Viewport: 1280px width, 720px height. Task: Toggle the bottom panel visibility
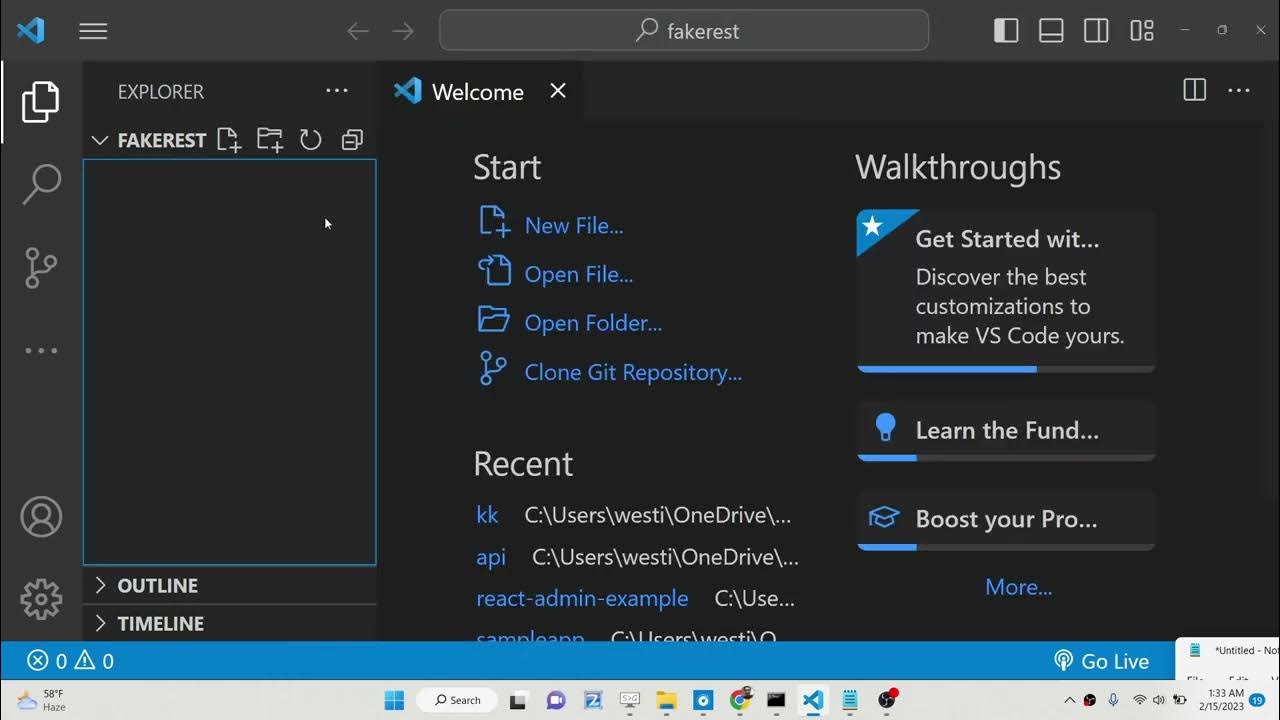(x=1051, y=31)
